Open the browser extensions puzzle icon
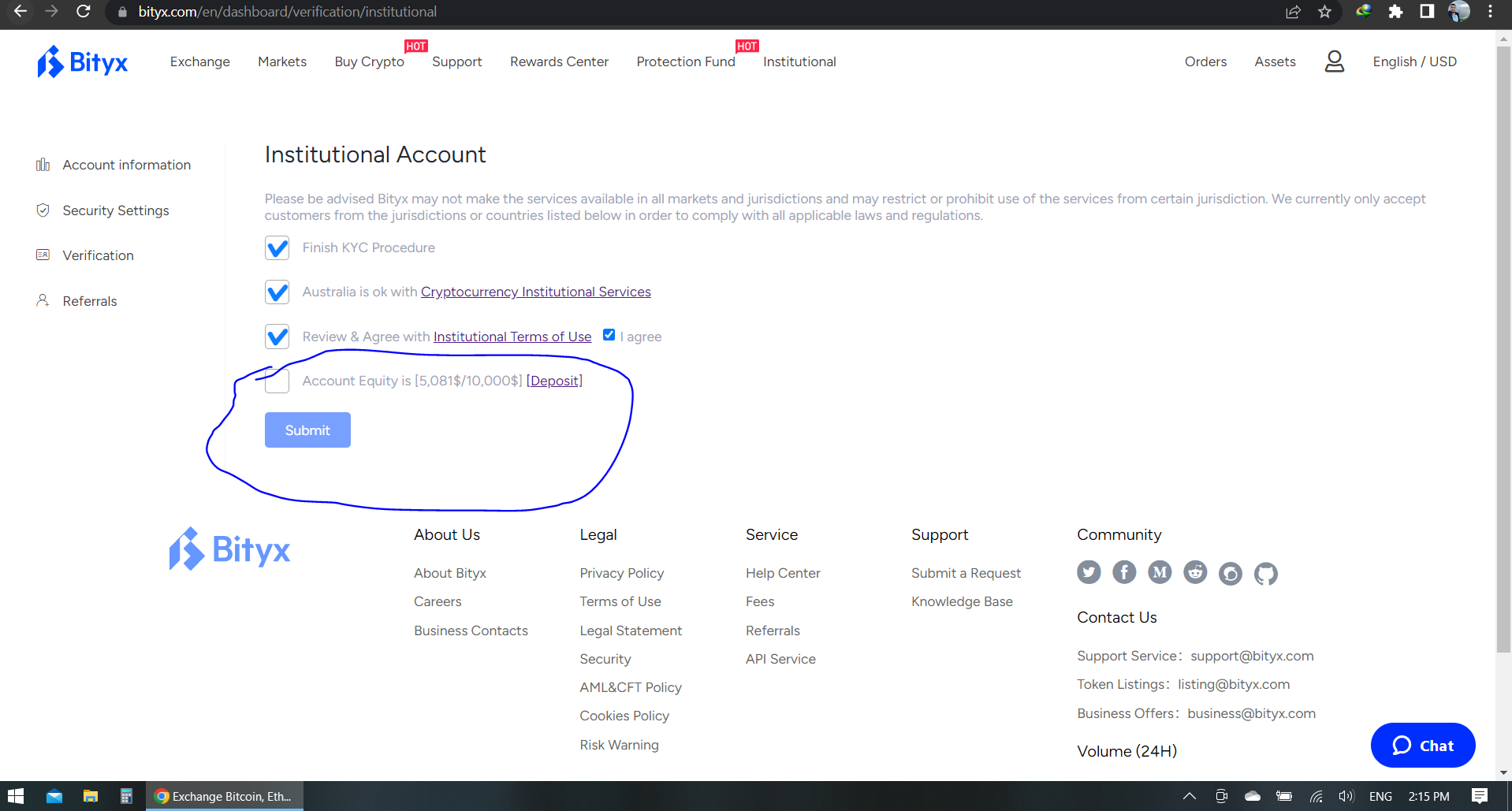Screen dimensions: 1512x811 click(1395, 12)
